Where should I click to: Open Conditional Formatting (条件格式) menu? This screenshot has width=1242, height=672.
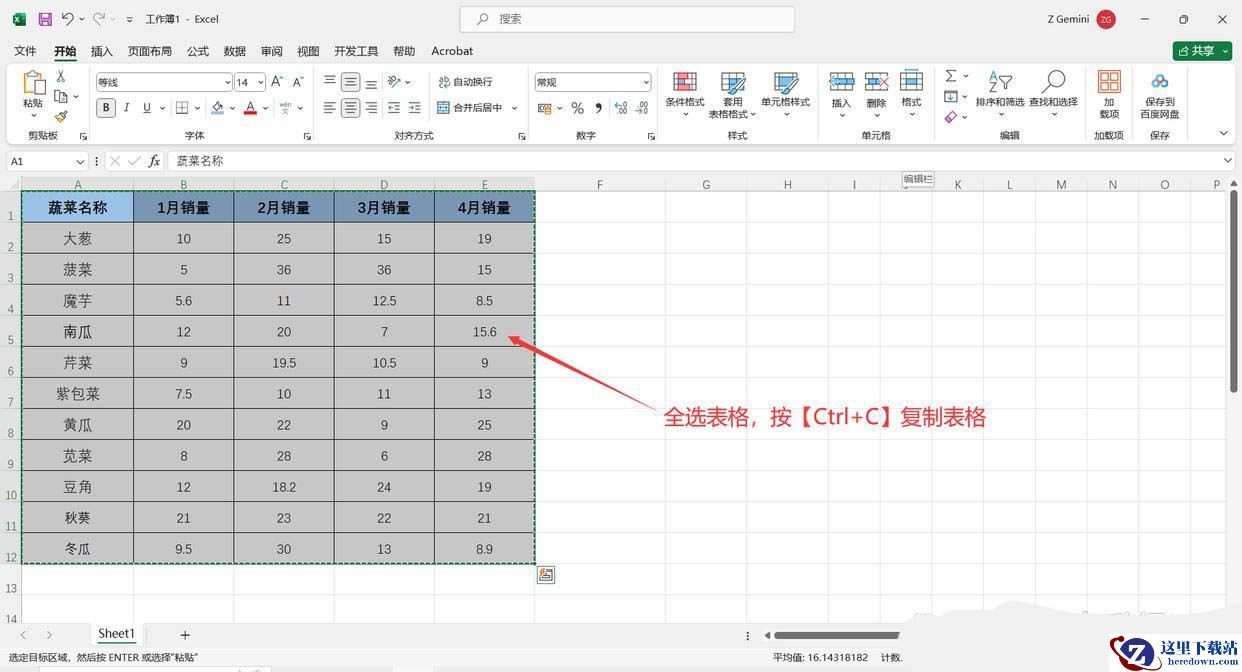685,95
